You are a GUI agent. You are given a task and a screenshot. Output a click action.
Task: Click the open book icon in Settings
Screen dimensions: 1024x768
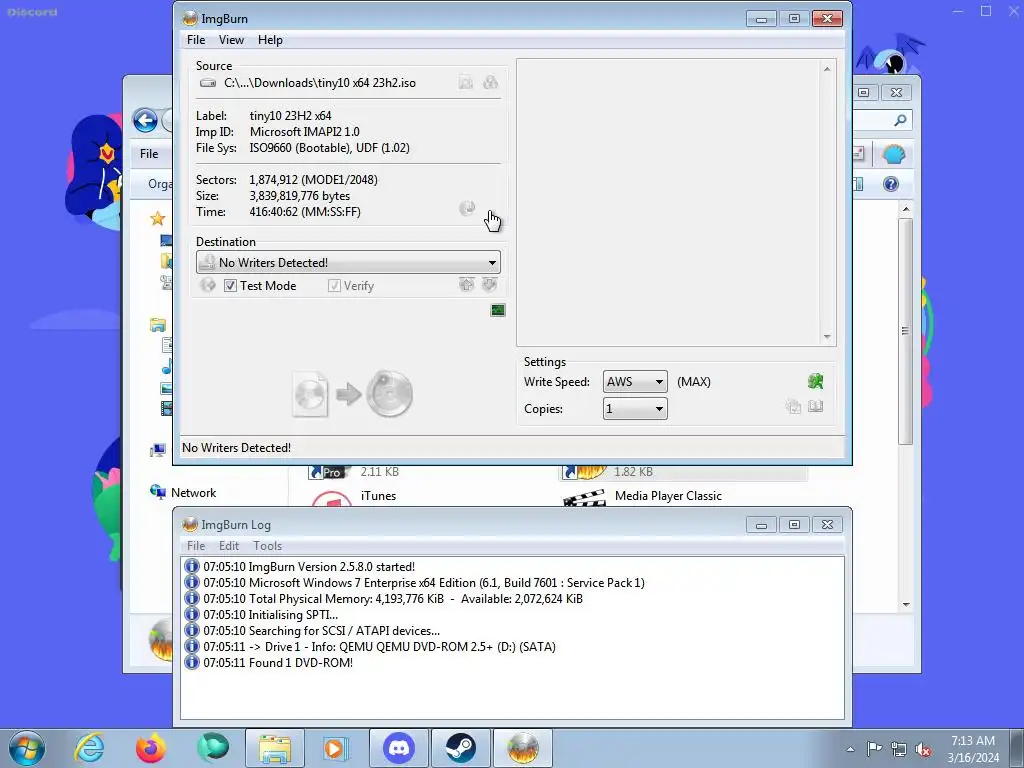click(x=816, y=407)
